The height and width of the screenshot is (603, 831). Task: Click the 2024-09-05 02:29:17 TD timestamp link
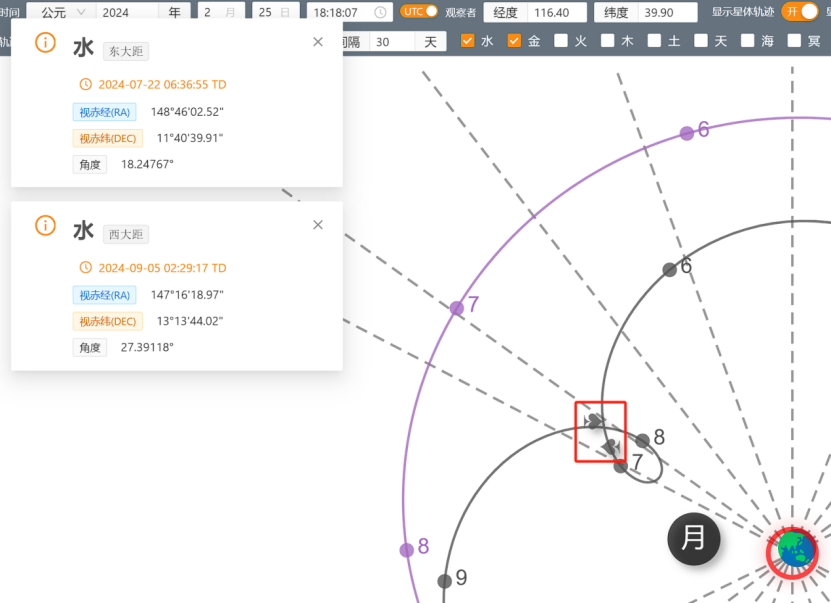pos(162,268)
